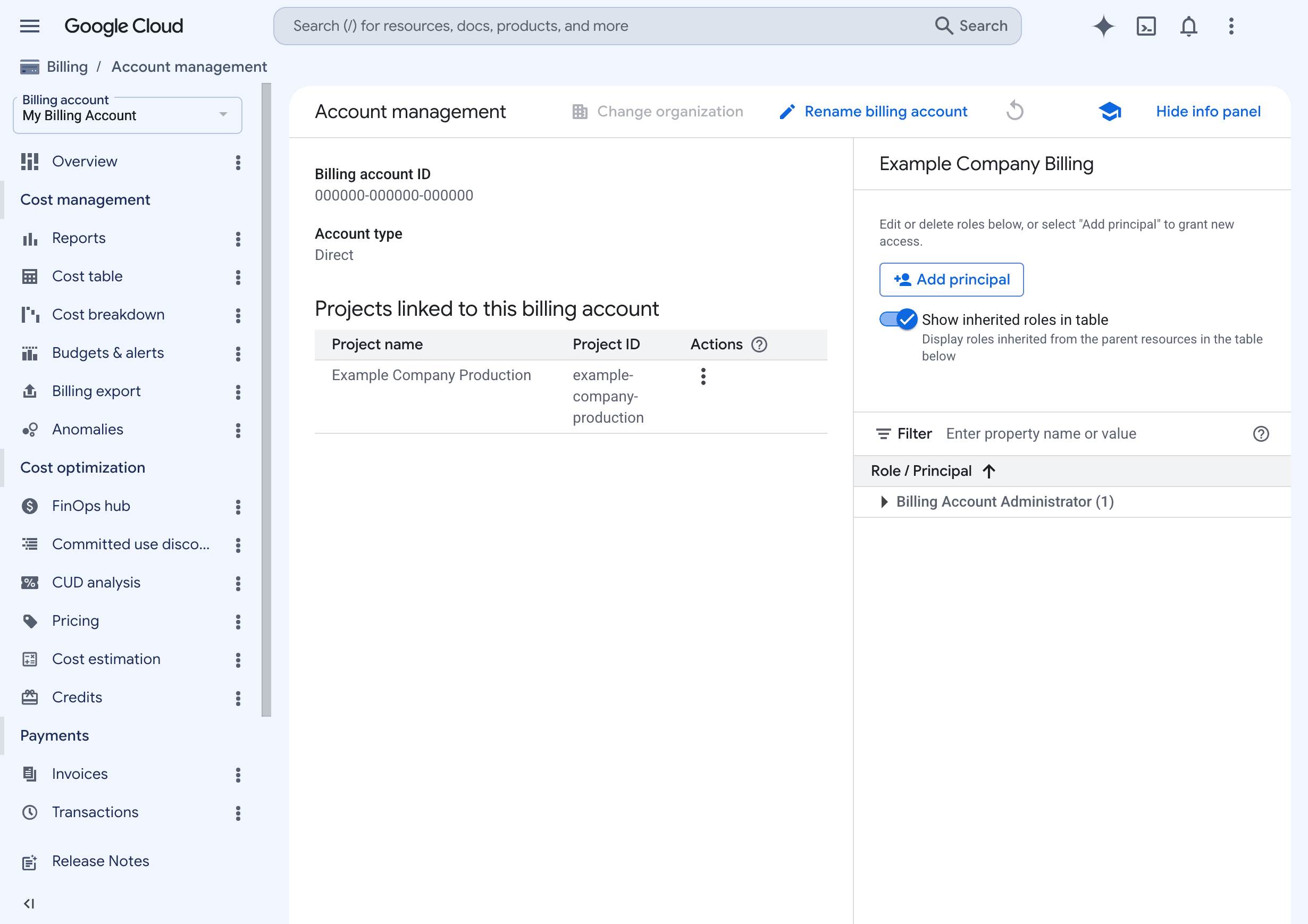The width and height of the screenshot is (1308, 924).
Task: Click the Role / Principal column header
Action: point(921,471)
